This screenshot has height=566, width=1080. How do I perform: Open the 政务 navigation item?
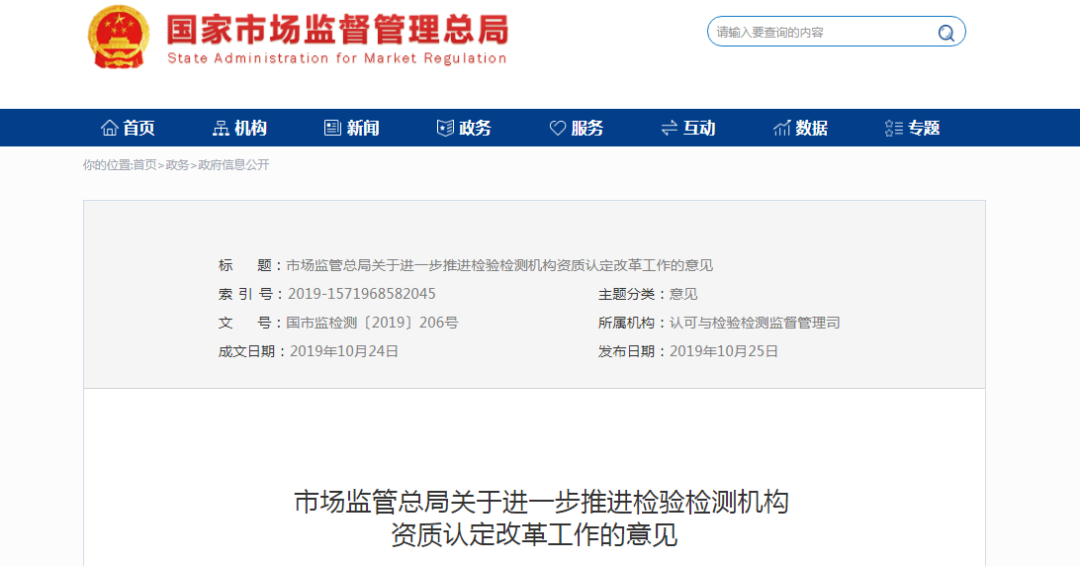click(x=464, y=127)
